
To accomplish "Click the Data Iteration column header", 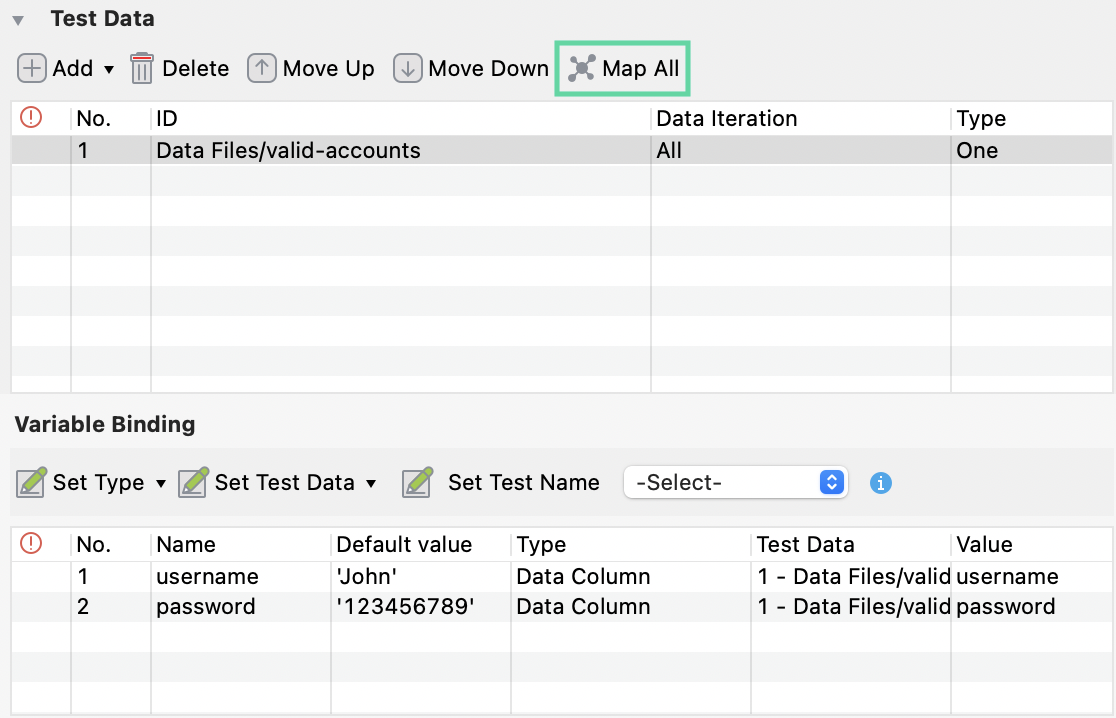I will tap(727, 118).
